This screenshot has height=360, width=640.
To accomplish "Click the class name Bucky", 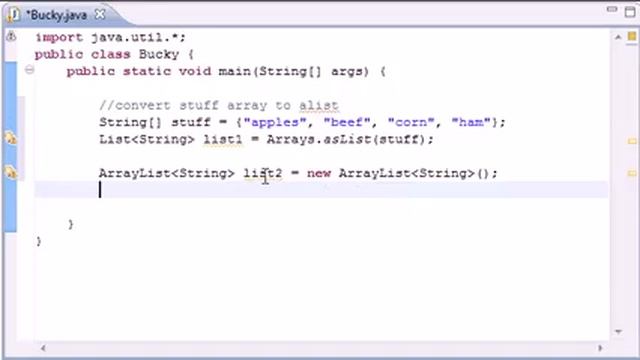I will tap(159, 54).
